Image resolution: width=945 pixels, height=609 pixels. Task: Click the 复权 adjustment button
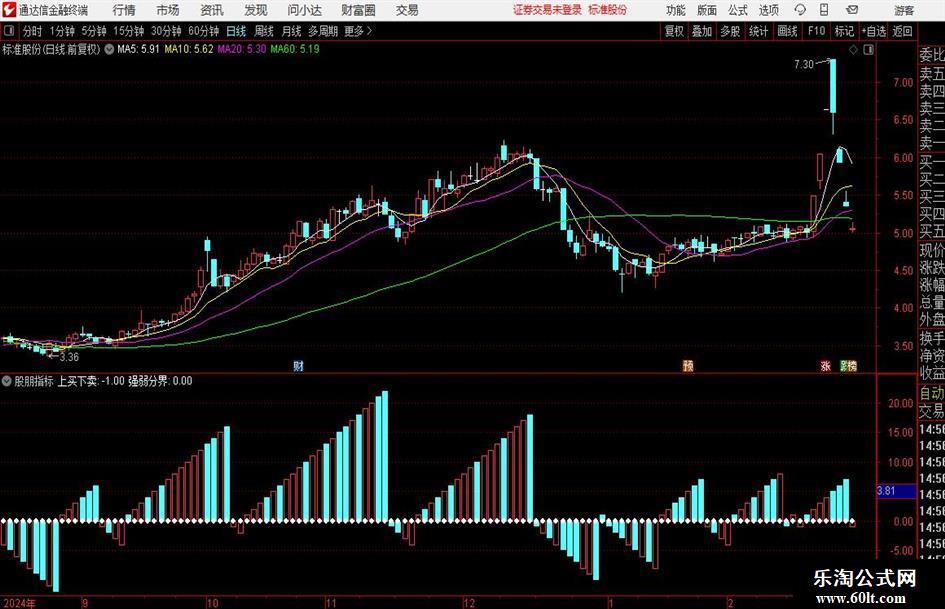[674, 31]
